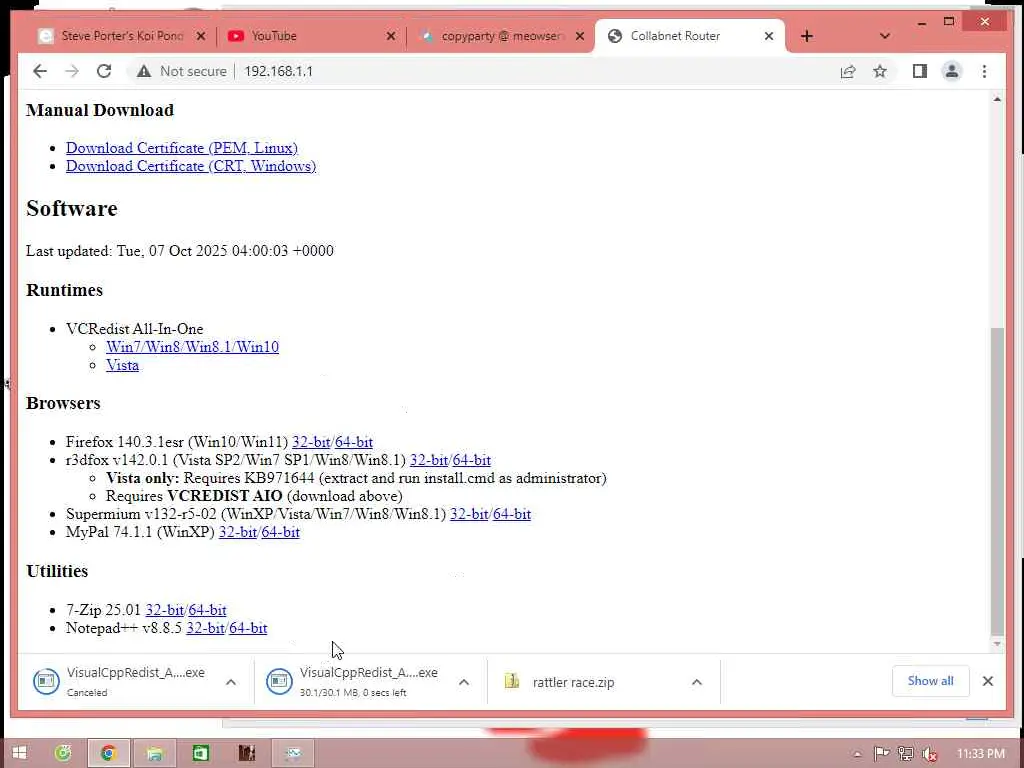1024x768 pixels.
Task: View the Not secure site warning
Action: [x=182, y=71]
